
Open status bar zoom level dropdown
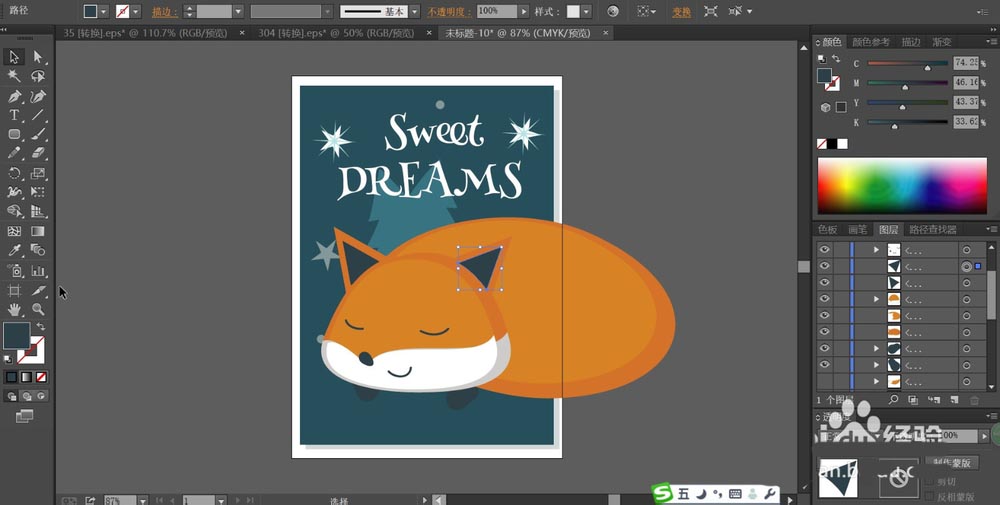[143, 501]
